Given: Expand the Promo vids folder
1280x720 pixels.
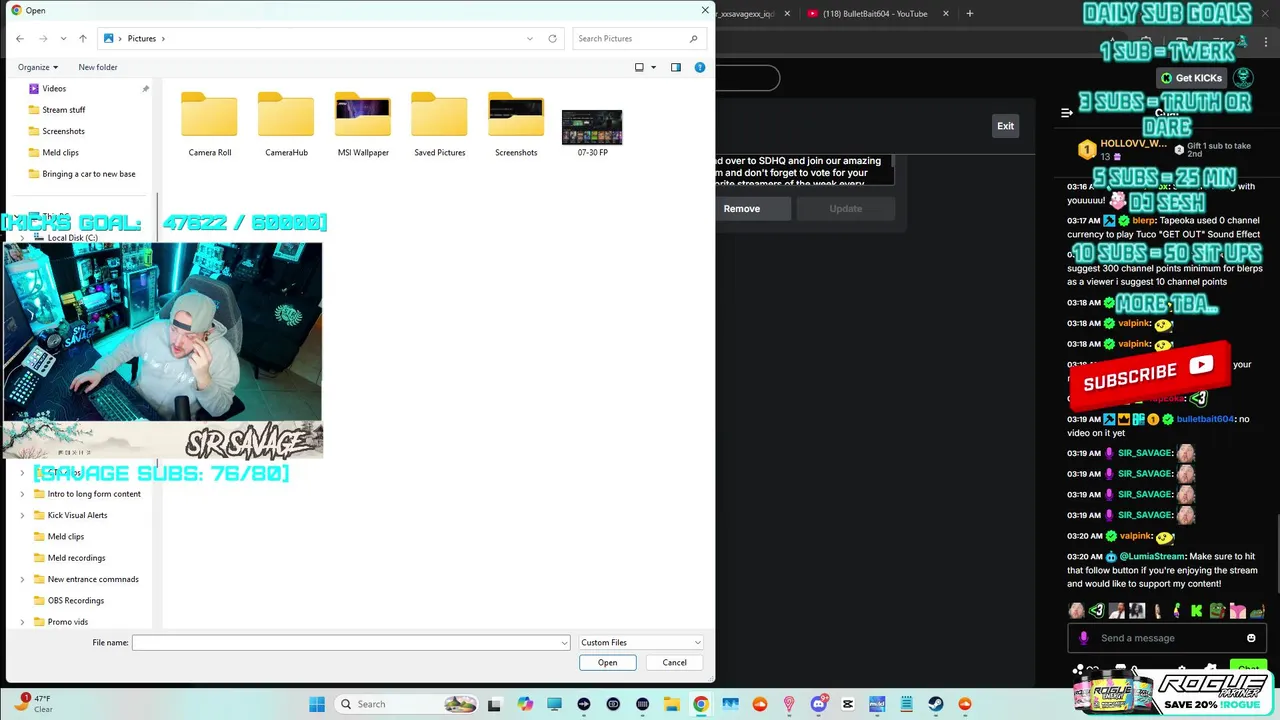Looking at the screenshot, I should click(22, 622).
